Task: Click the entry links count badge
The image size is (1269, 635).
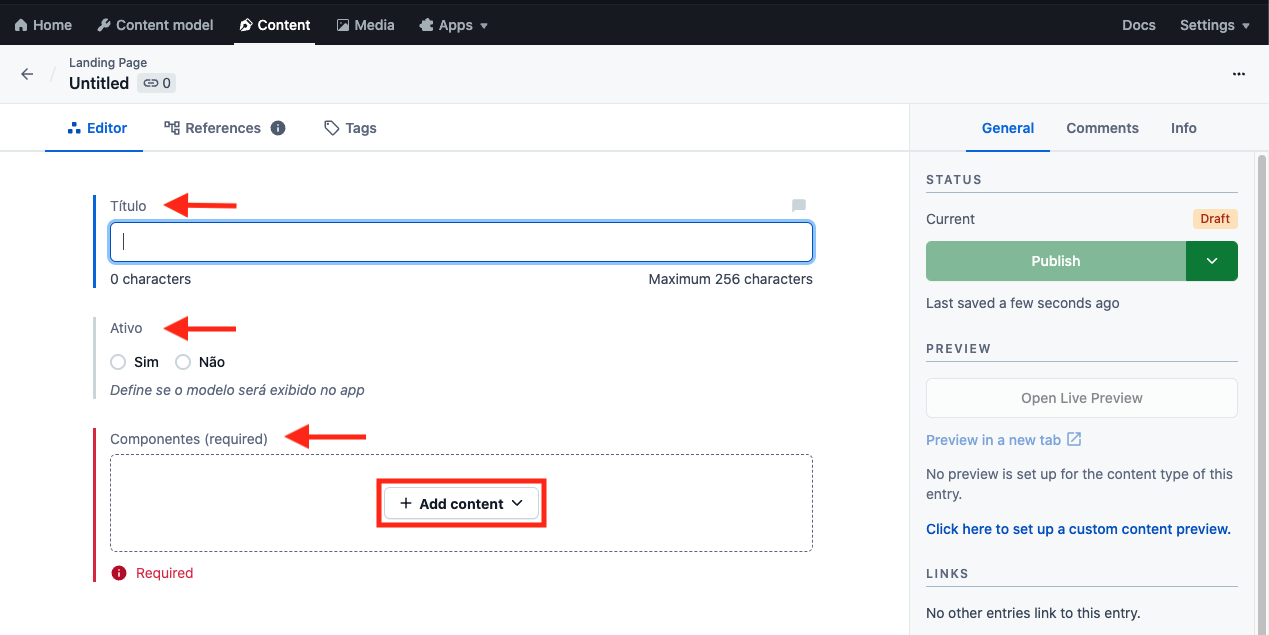Action: [157, 83]
